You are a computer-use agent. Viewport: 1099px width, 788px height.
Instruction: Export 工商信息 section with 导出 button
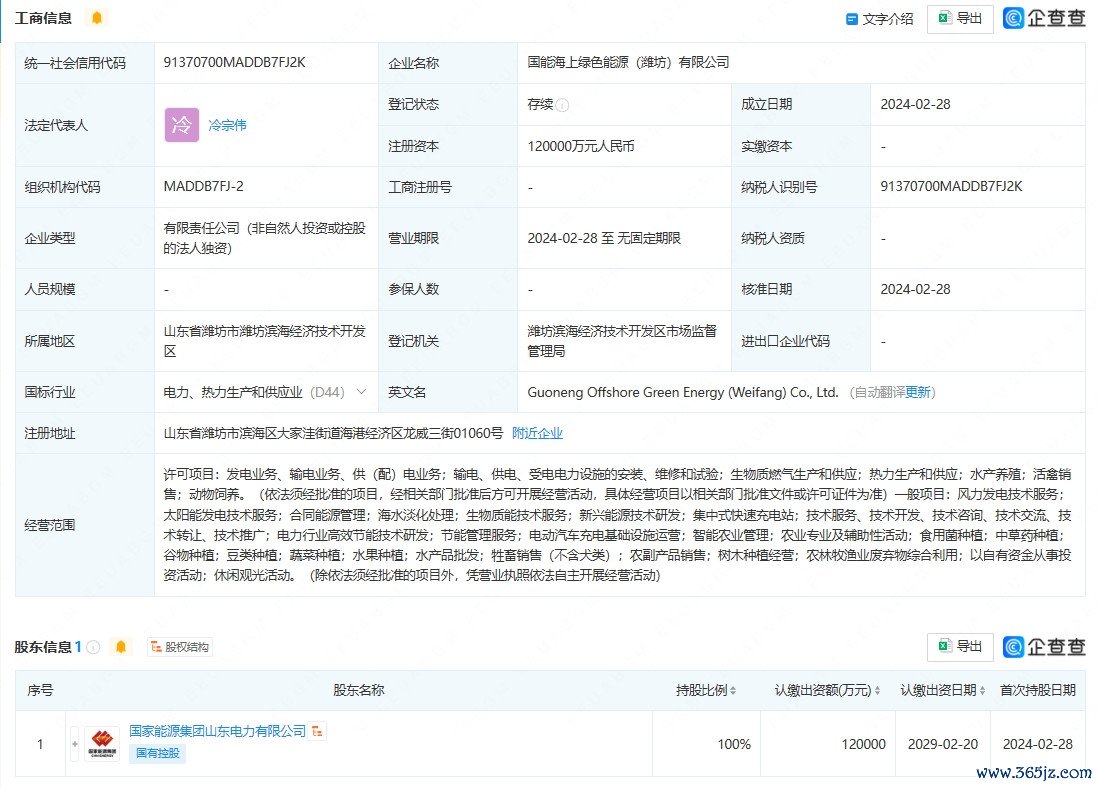tap(960, 19)
